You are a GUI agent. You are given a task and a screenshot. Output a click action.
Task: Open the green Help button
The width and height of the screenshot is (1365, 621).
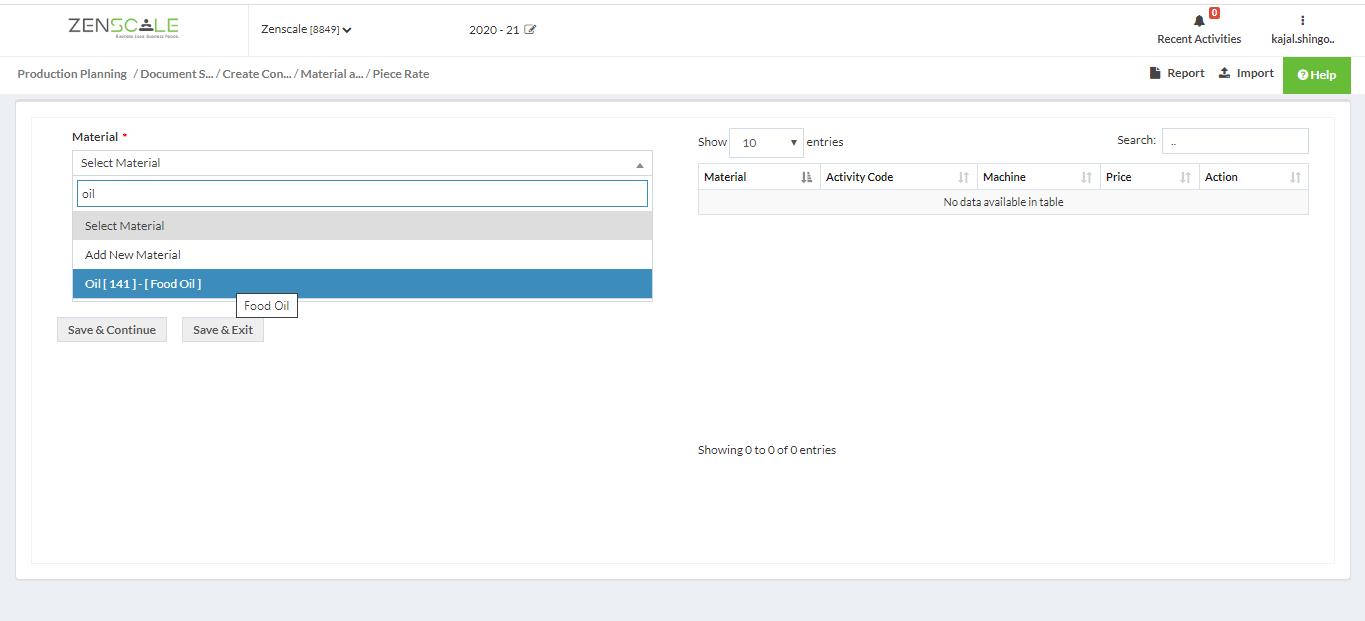click(1317, 75)
